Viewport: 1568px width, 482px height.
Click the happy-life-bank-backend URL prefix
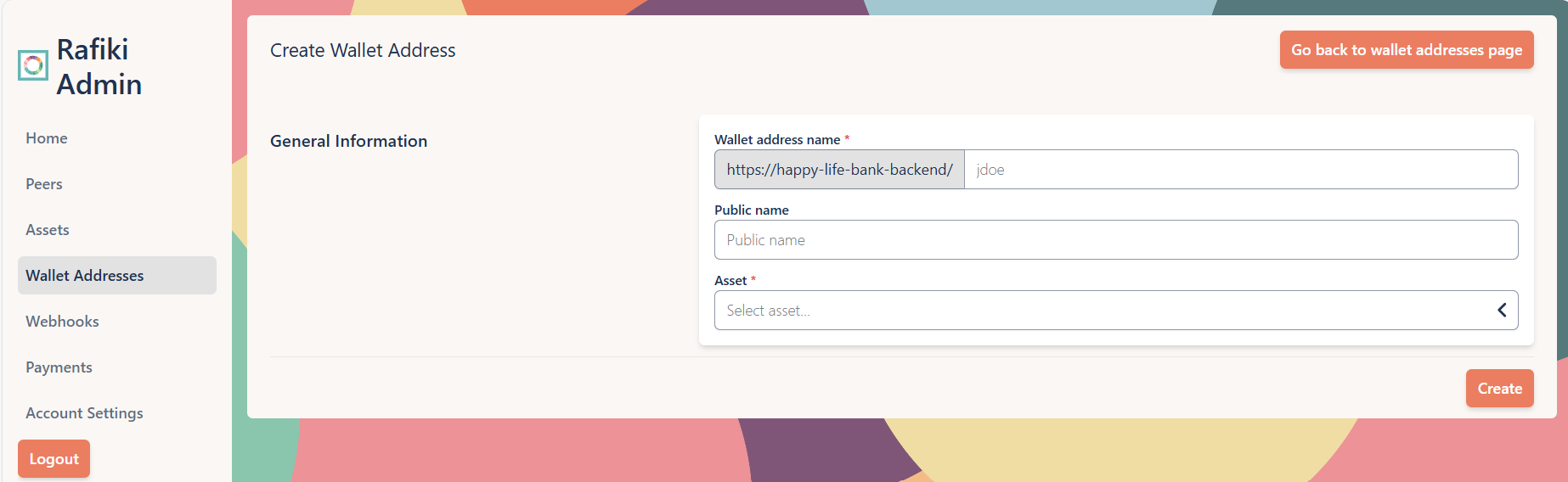point(839,170)
